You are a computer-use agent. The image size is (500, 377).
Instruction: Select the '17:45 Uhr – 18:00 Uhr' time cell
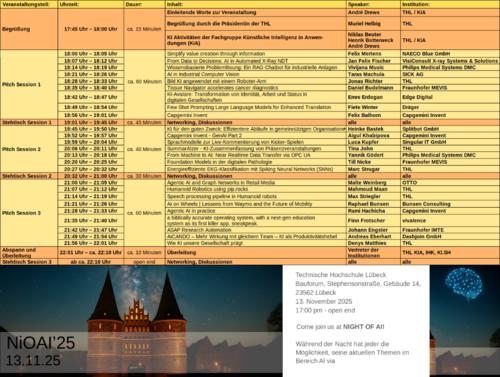pos(91,29)
